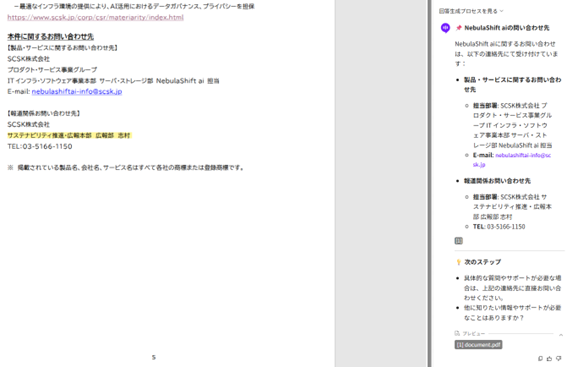Click 【製品・サービスに関するお問い合わせ先】 in PDF
Screen dimensions: 567x367
coord(63,48)
